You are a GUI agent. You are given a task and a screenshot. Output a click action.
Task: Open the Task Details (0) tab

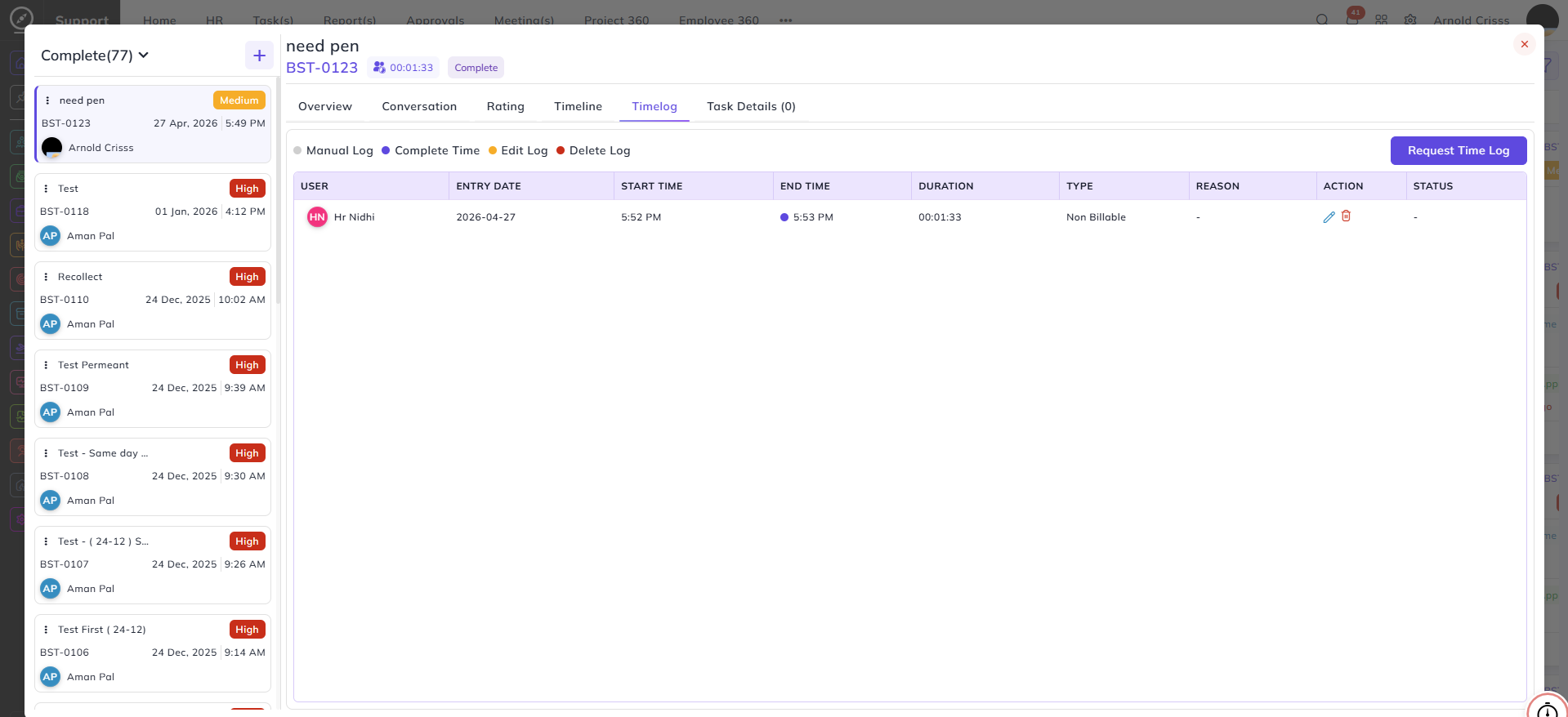(751, 106)
